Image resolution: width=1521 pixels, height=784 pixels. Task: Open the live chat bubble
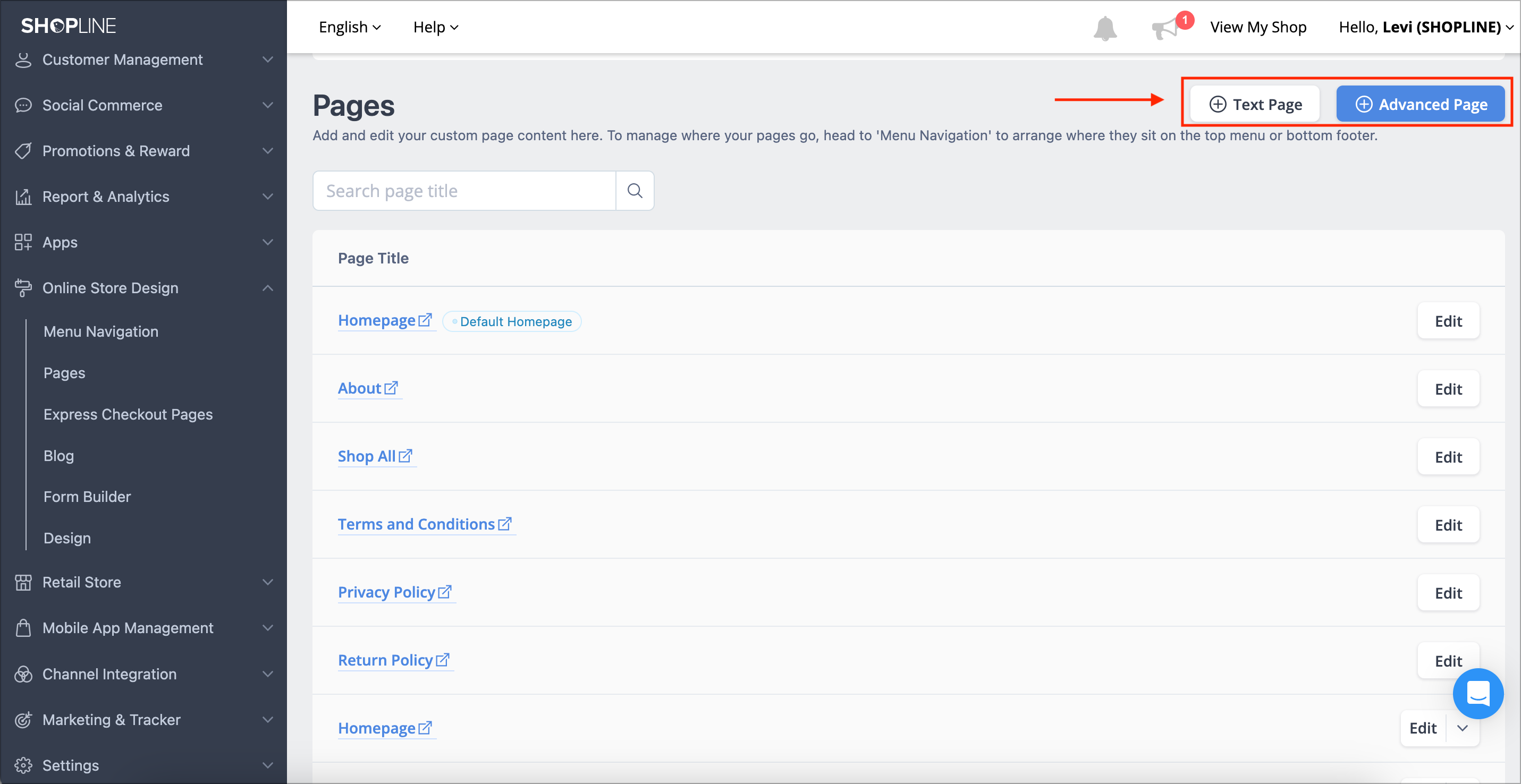coord(1478,693)
